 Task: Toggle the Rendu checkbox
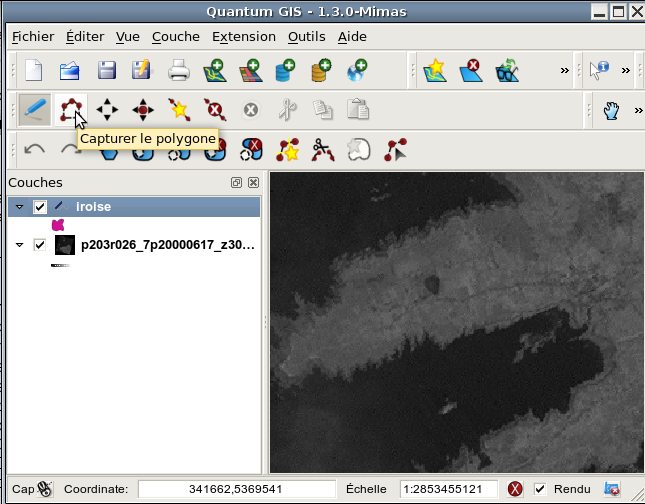[x=540, y=489]
